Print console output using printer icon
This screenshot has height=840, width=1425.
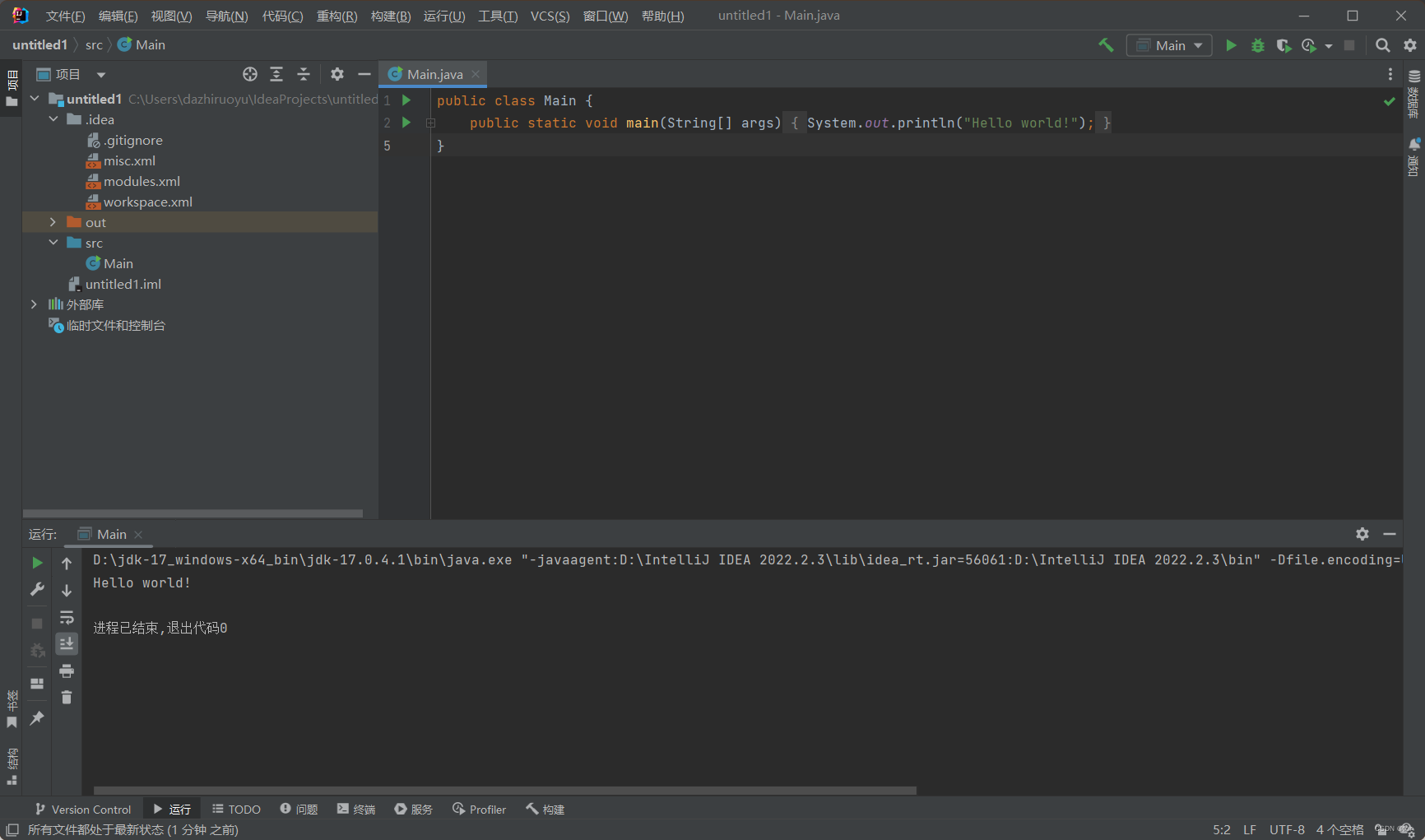tap(67, 671)
